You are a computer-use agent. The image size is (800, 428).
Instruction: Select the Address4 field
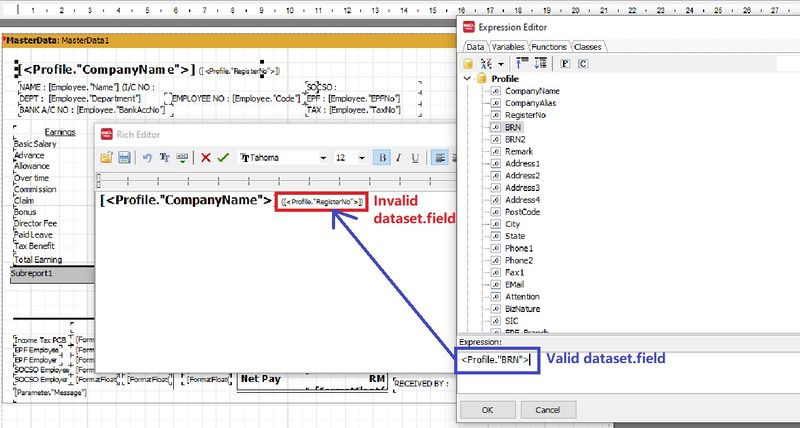[522, 199]
